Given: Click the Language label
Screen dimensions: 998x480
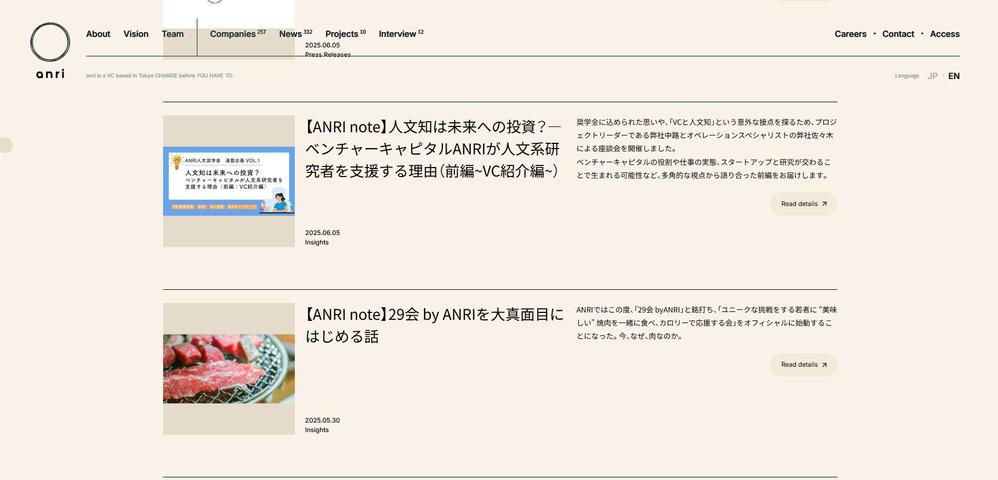Looking at the screenshot, I should [907, 76].
